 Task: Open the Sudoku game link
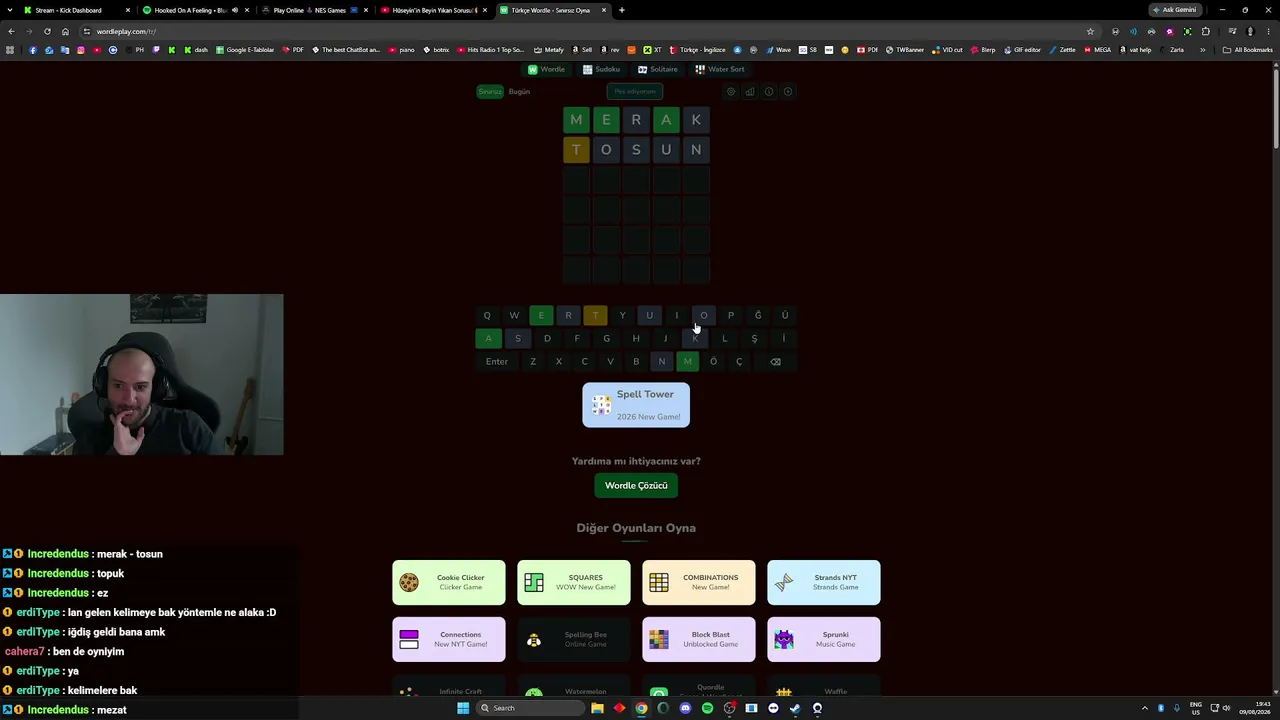pos(601,69)
